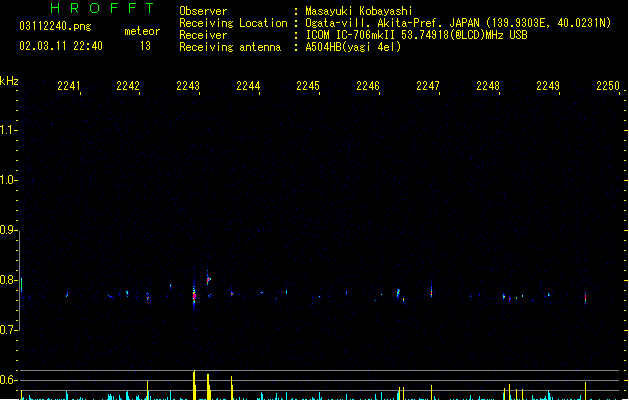
Task: Click the 'Receiving Location' field label
Action: click(233, 23)
